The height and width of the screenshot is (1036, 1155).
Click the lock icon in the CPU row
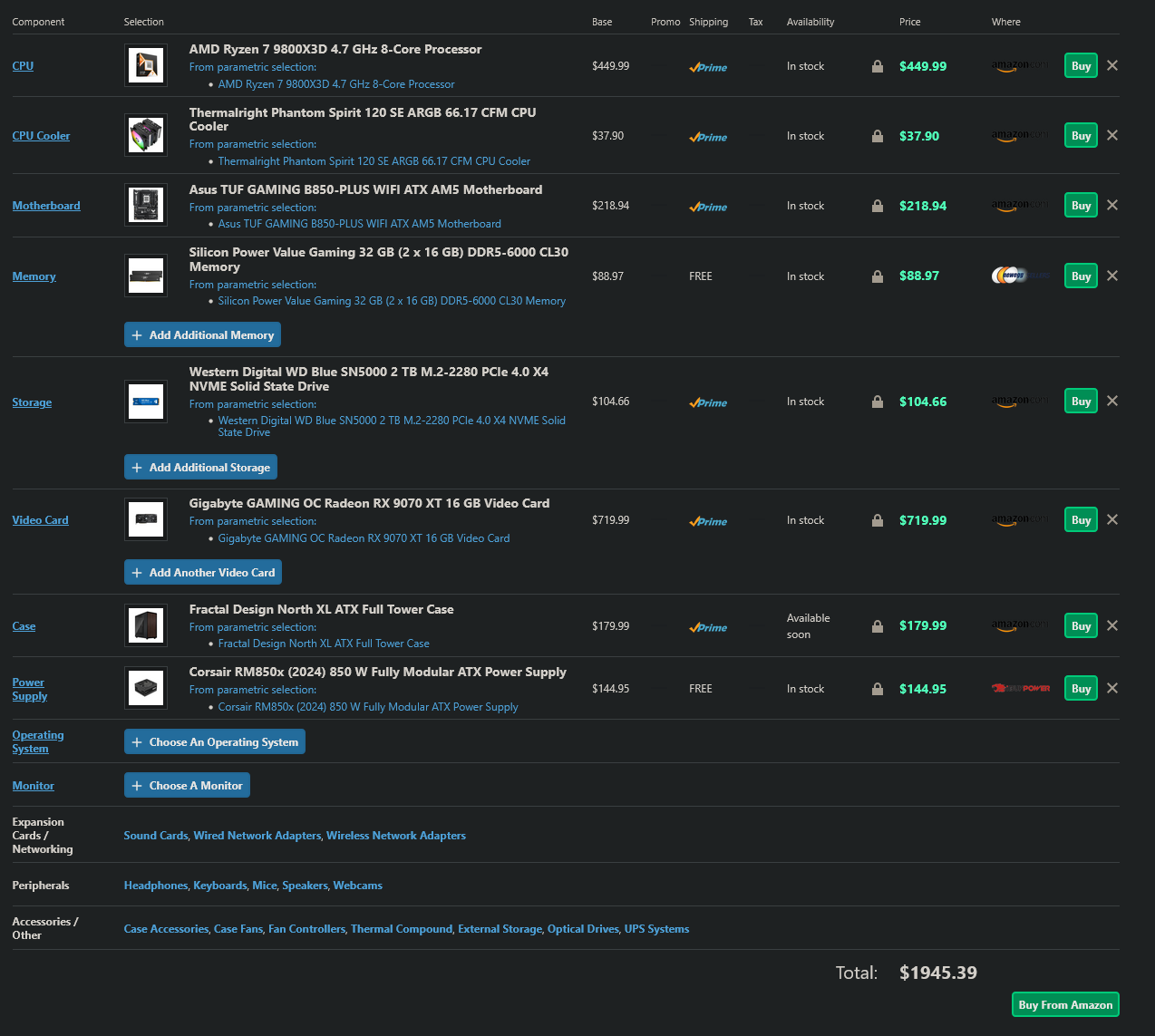tap(877, 66)
